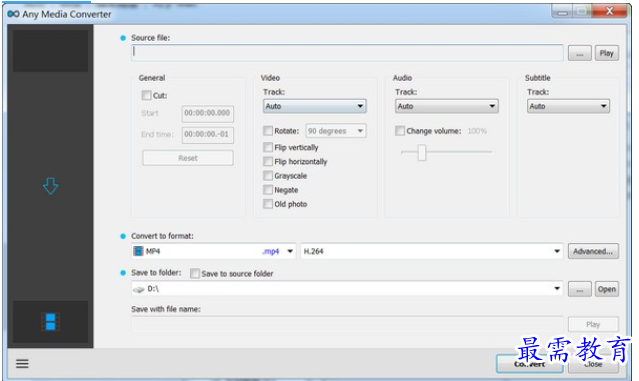Browse for save folder with ... button
639x381 pixels.
coord(580,289)
